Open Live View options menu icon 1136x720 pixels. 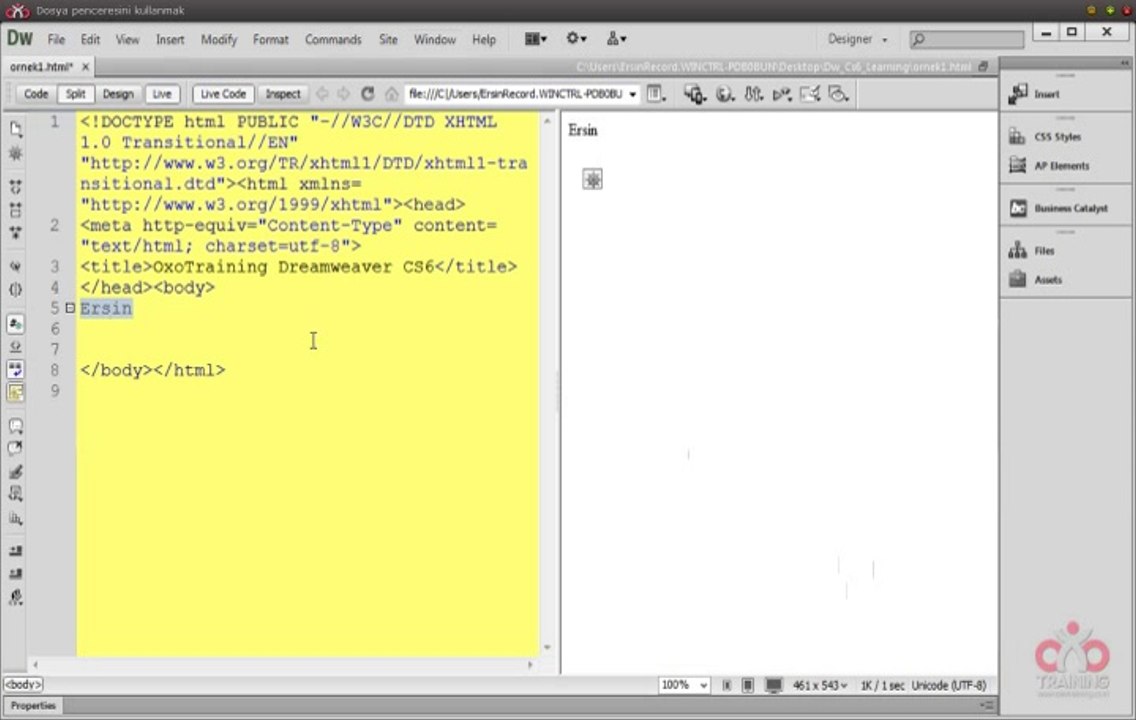[656, 94]
